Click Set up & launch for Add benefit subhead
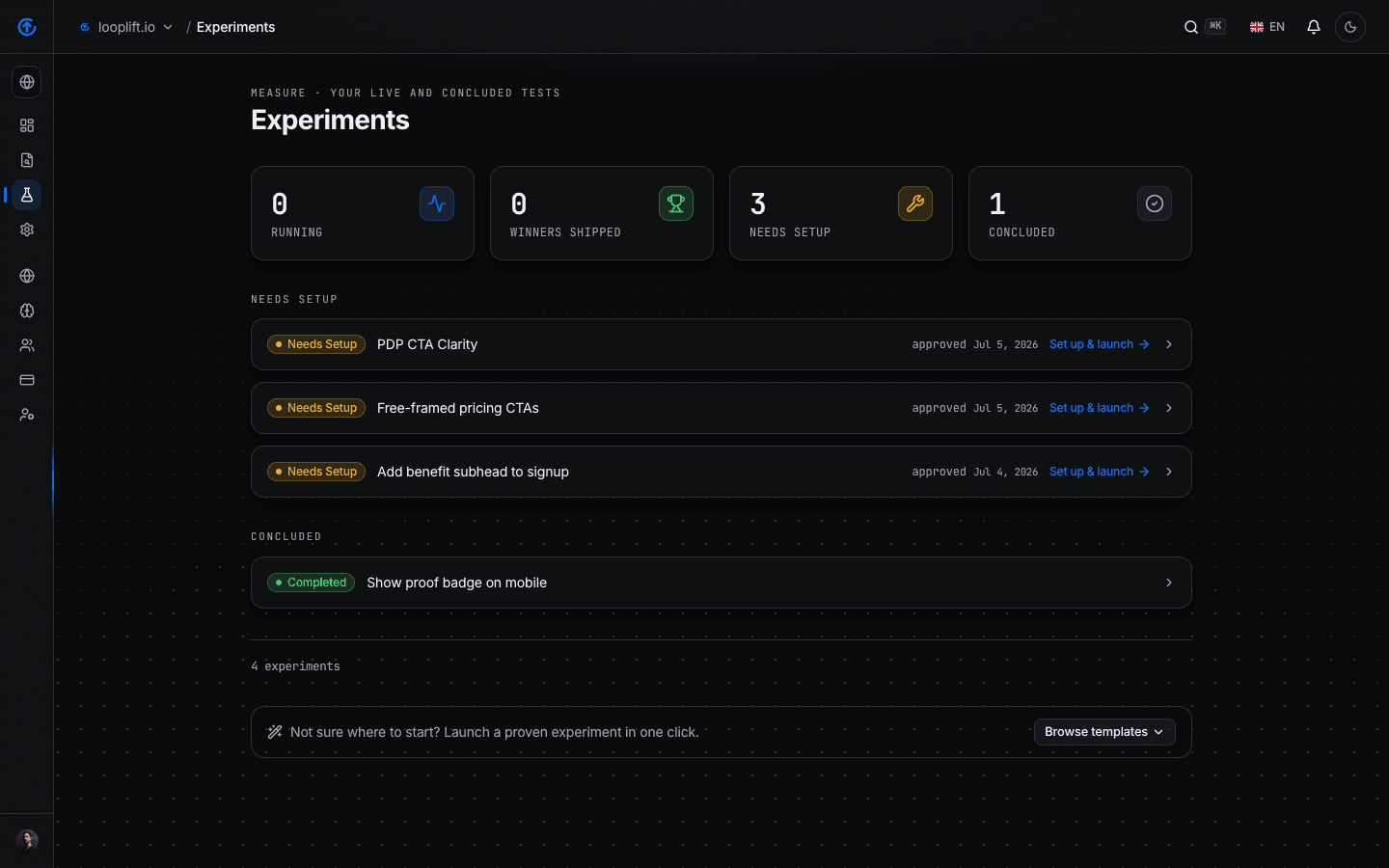The image size is (1389, 868). coord(1099,472)
